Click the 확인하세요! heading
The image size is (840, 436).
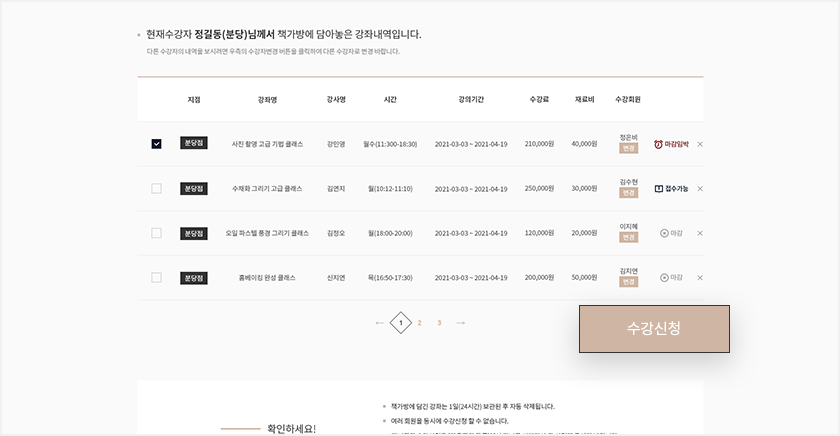point(291,429)
